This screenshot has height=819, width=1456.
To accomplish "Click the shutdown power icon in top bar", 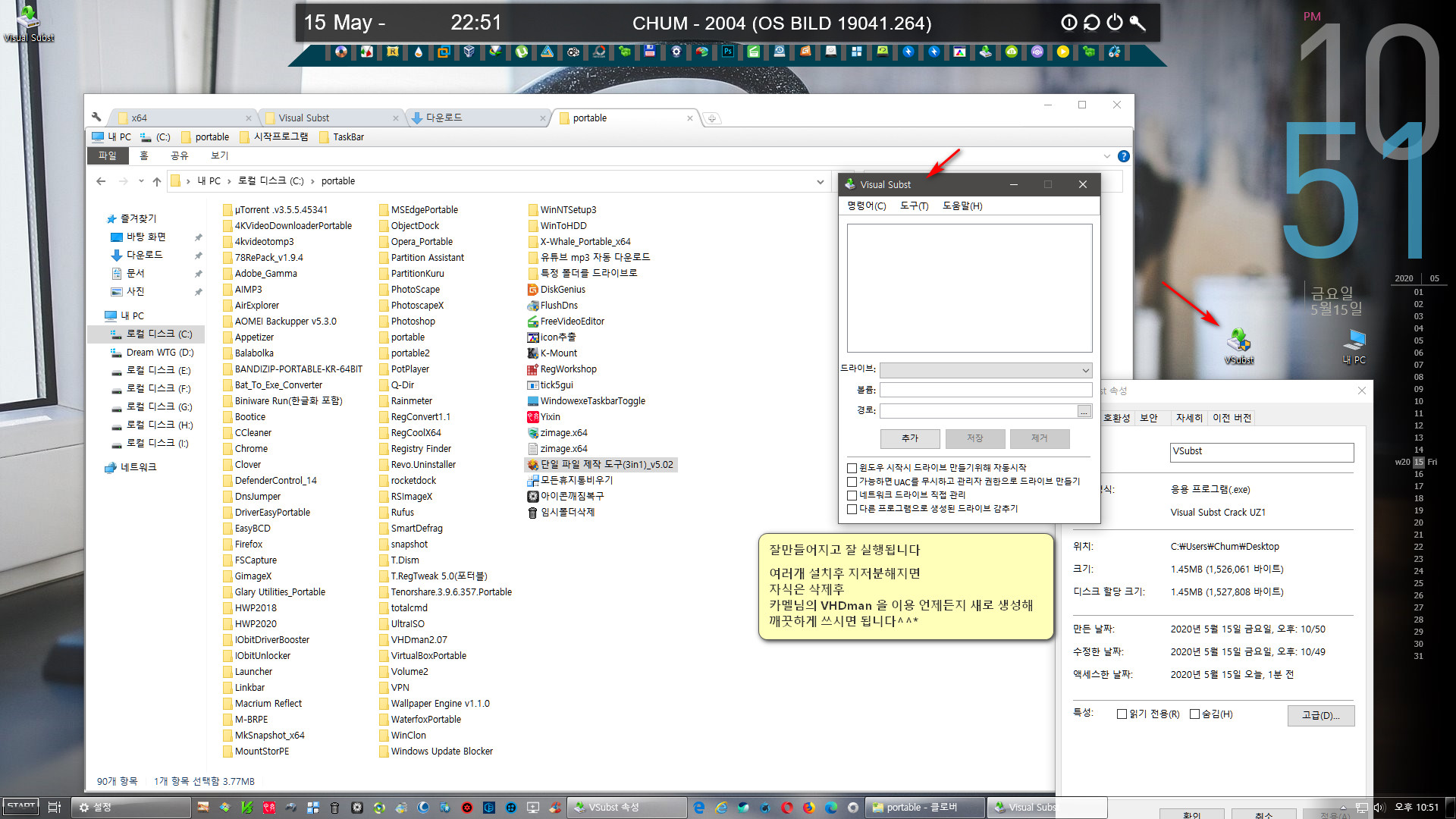I will click(1114, 23).
